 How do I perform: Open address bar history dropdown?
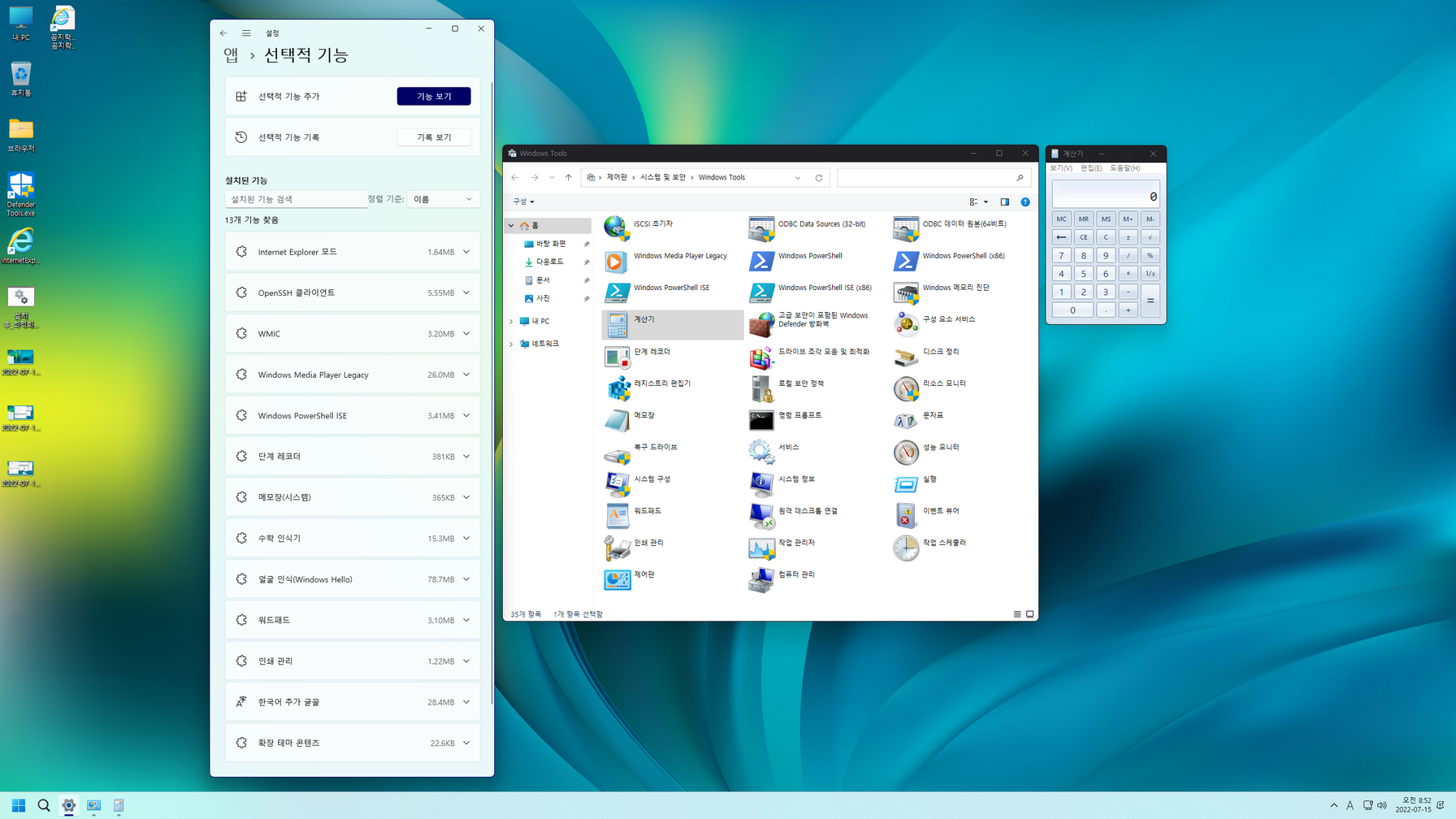(x=798, y=178)
